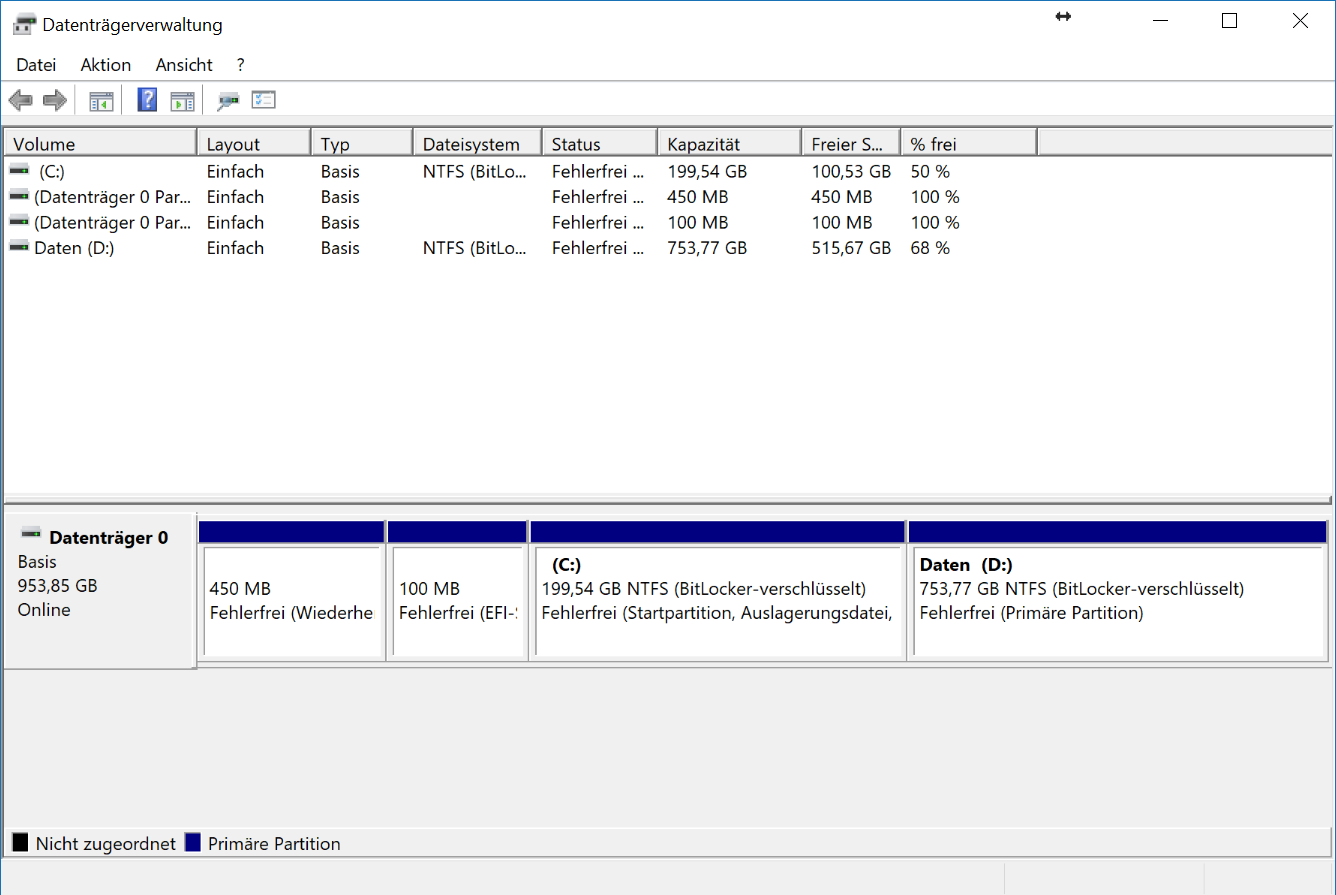Image resolution: width=1336 pixels, height=895 pixels.
Task: Toggle the console tree pane icon
Action: 101,100
